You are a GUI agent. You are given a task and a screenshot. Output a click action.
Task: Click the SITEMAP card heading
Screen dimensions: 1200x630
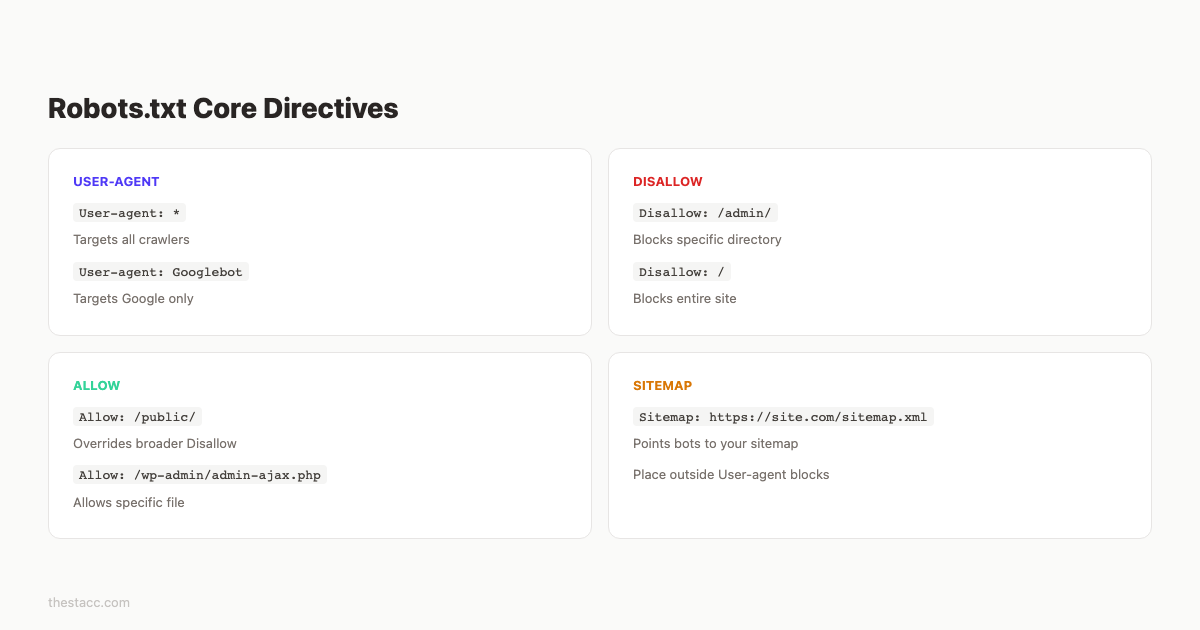point(662,385)
